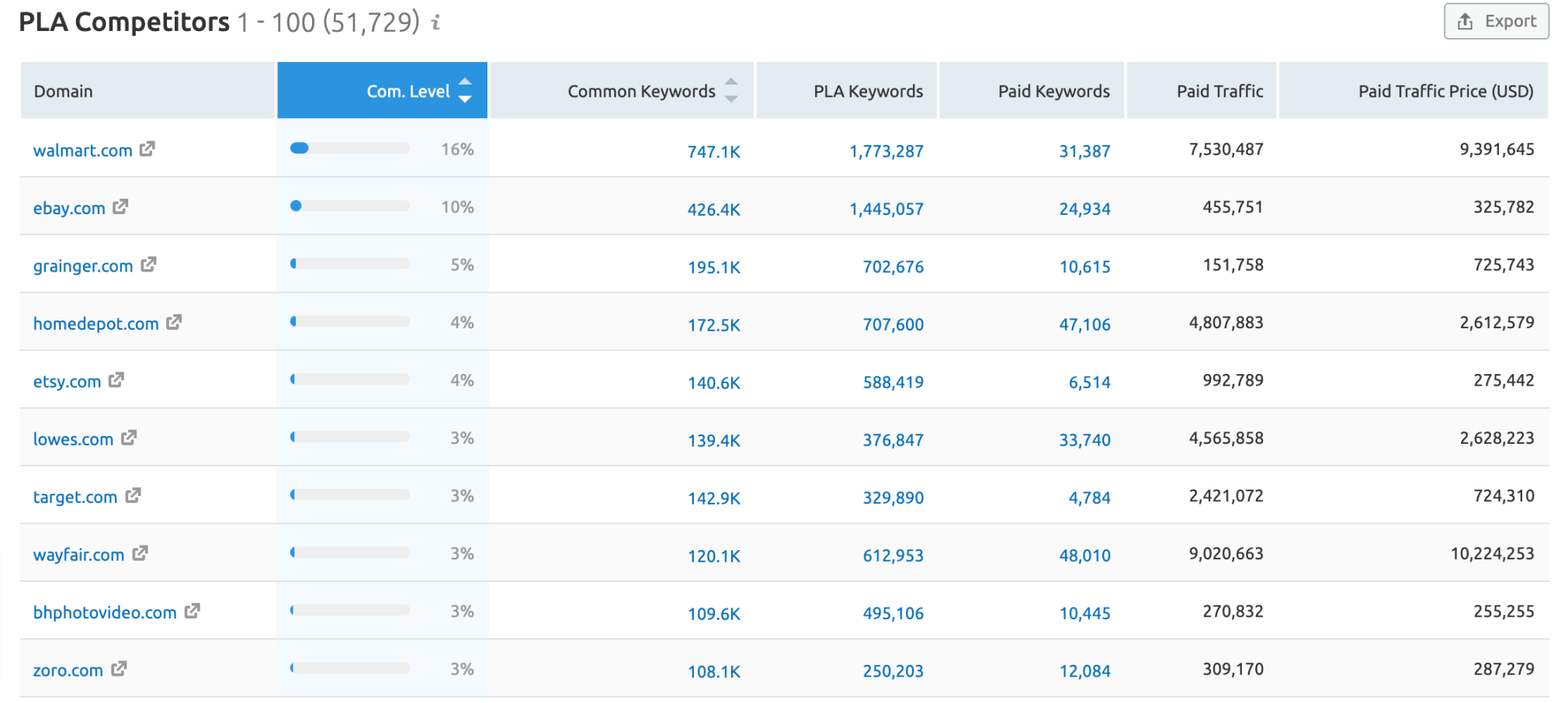This screenshot has width=1568, height=703.
Task: Sort by Com. Level column header
Action: [383, 90]
